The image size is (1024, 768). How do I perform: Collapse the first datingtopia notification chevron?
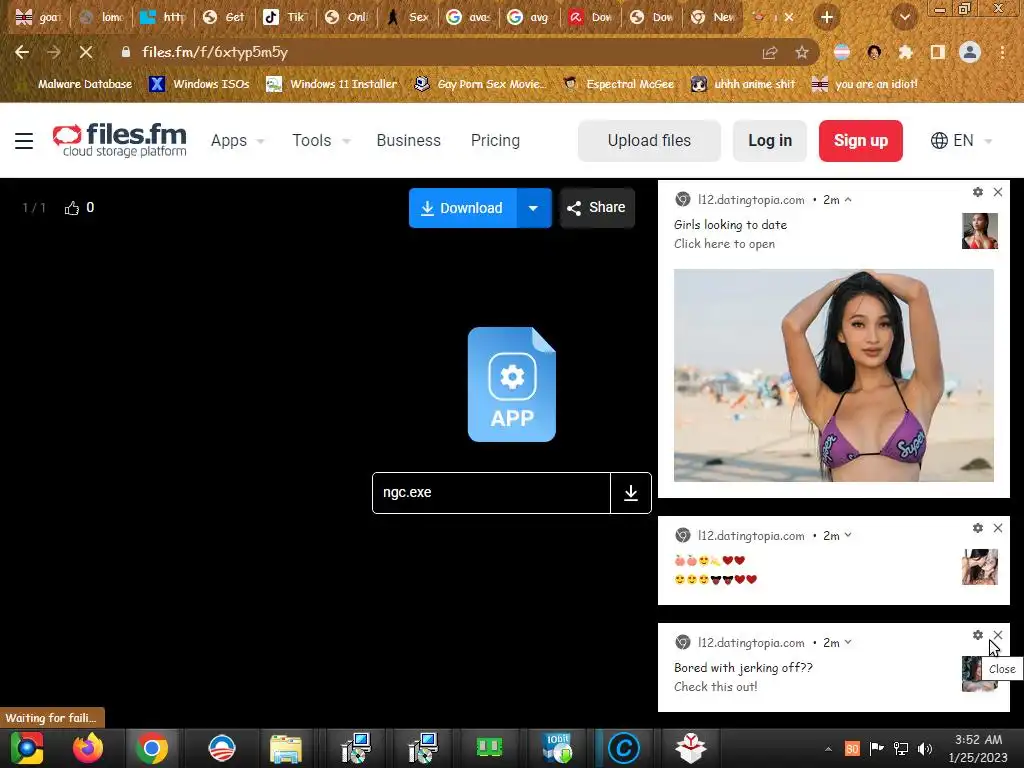[848, 200]
